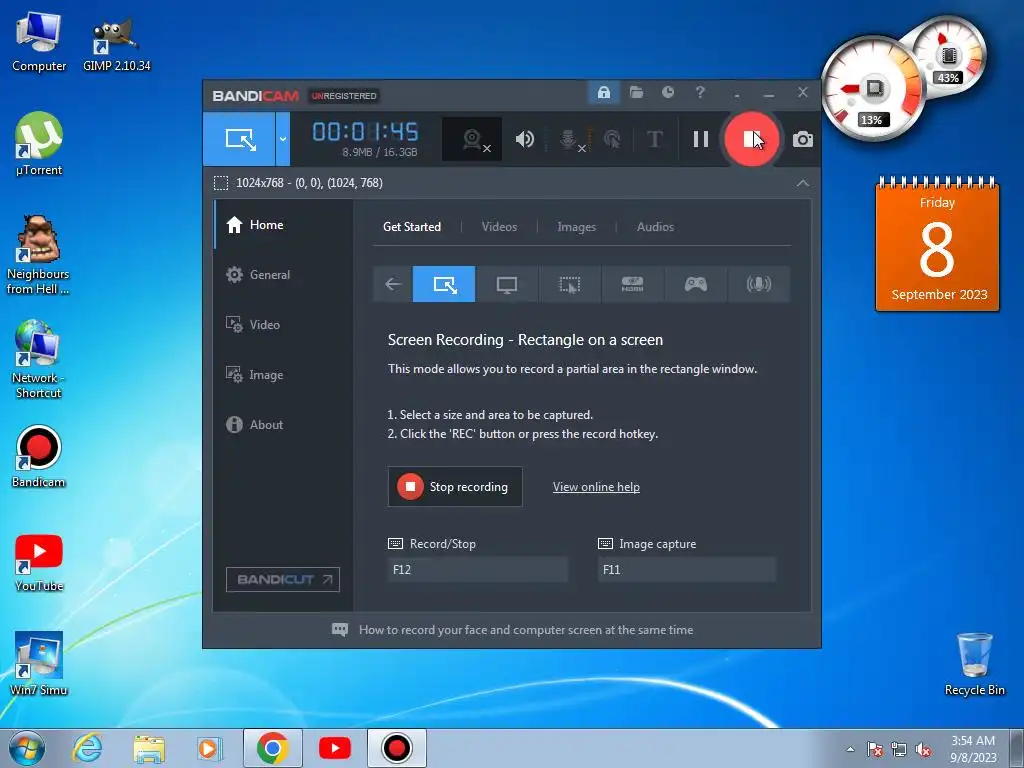Click the back arrow in the mode row
This screenshot has width=1024, height=768.
[x=392, y=284]
